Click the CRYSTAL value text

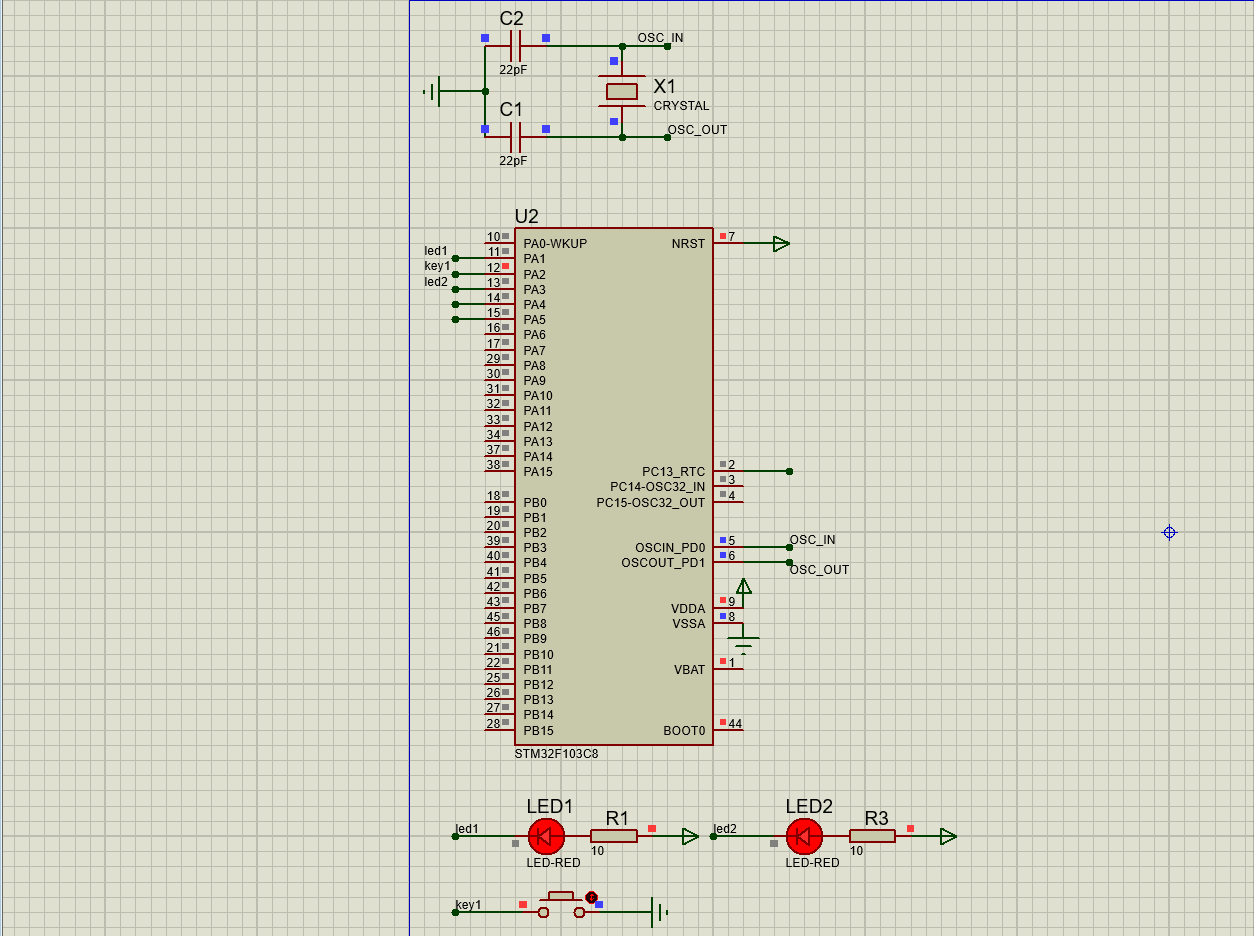tap(681, 106)
